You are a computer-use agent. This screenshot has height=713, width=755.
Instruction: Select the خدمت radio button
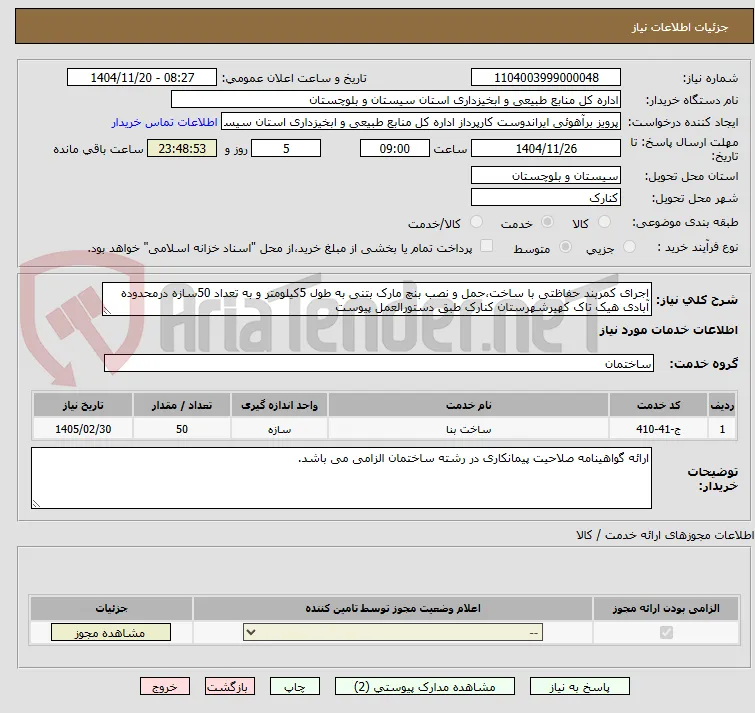(547, 222)
